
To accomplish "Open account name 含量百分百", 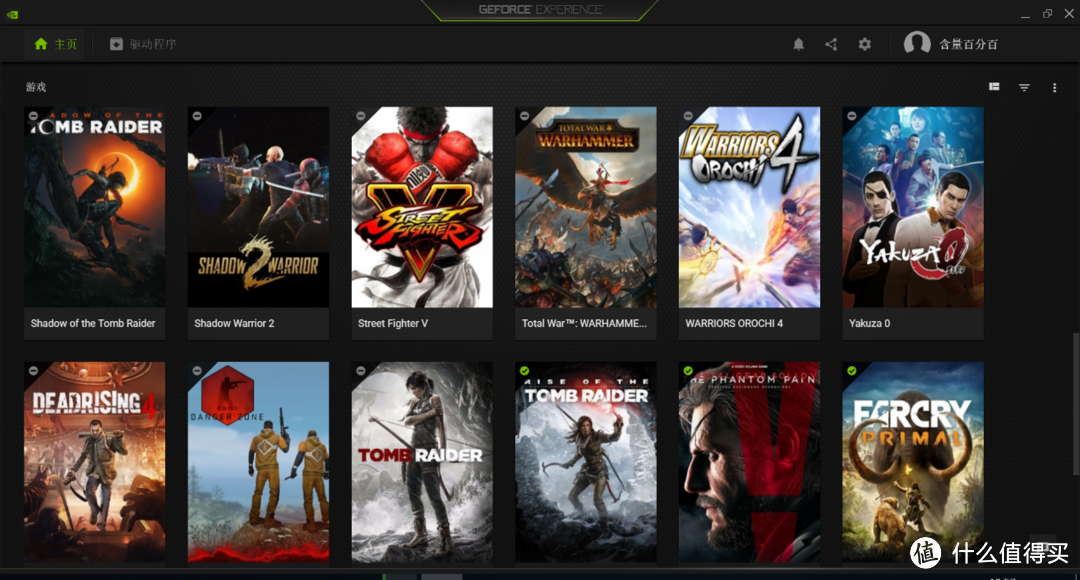I will (968, 44).
